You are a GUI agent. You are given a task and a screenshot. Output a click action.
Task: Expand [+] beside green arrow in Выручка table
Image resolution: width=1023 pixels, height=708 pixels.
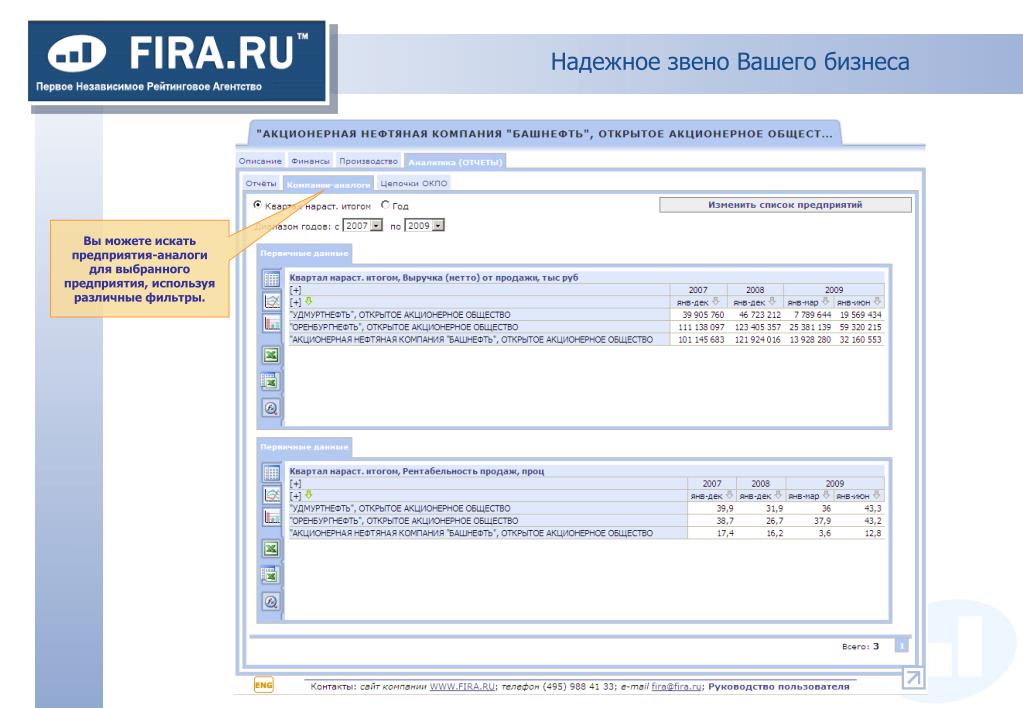296,302
